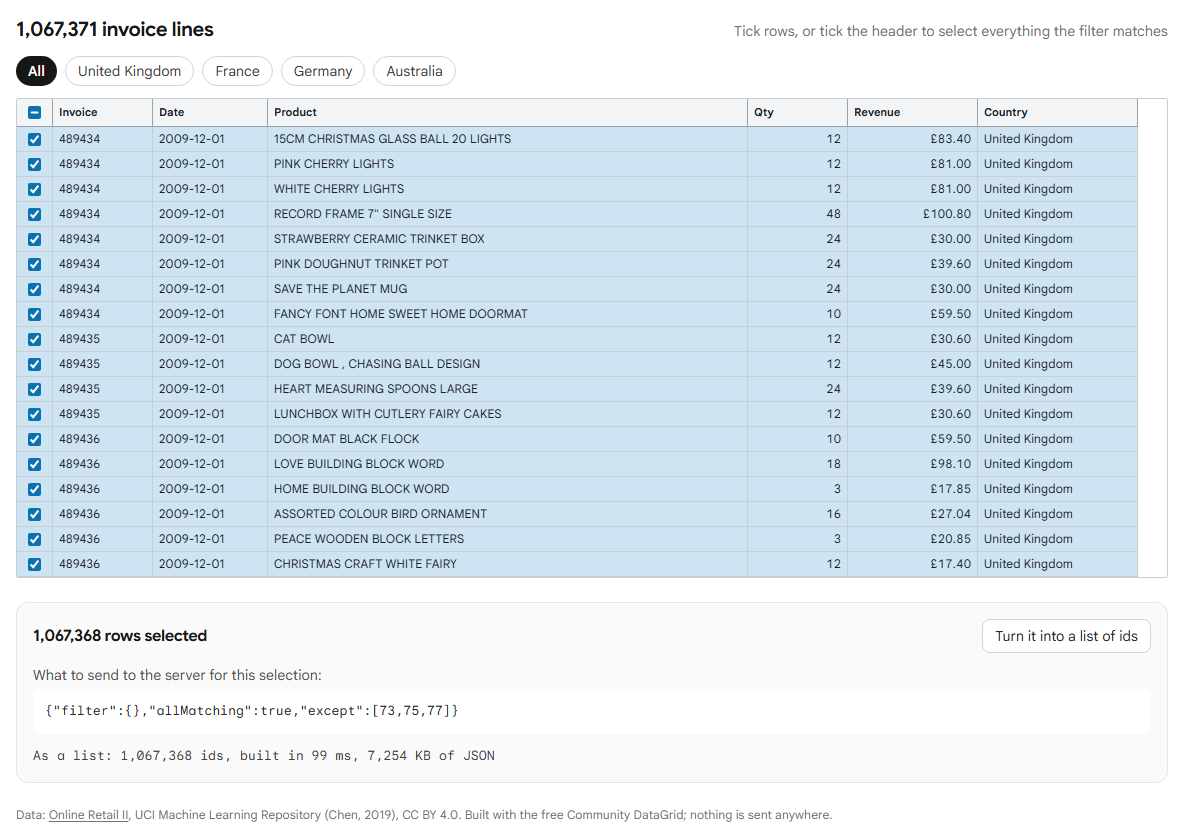
Task: Untick the WHITE CHERRY LIGHTS row checkbox
Action: (x=35, y=189)
